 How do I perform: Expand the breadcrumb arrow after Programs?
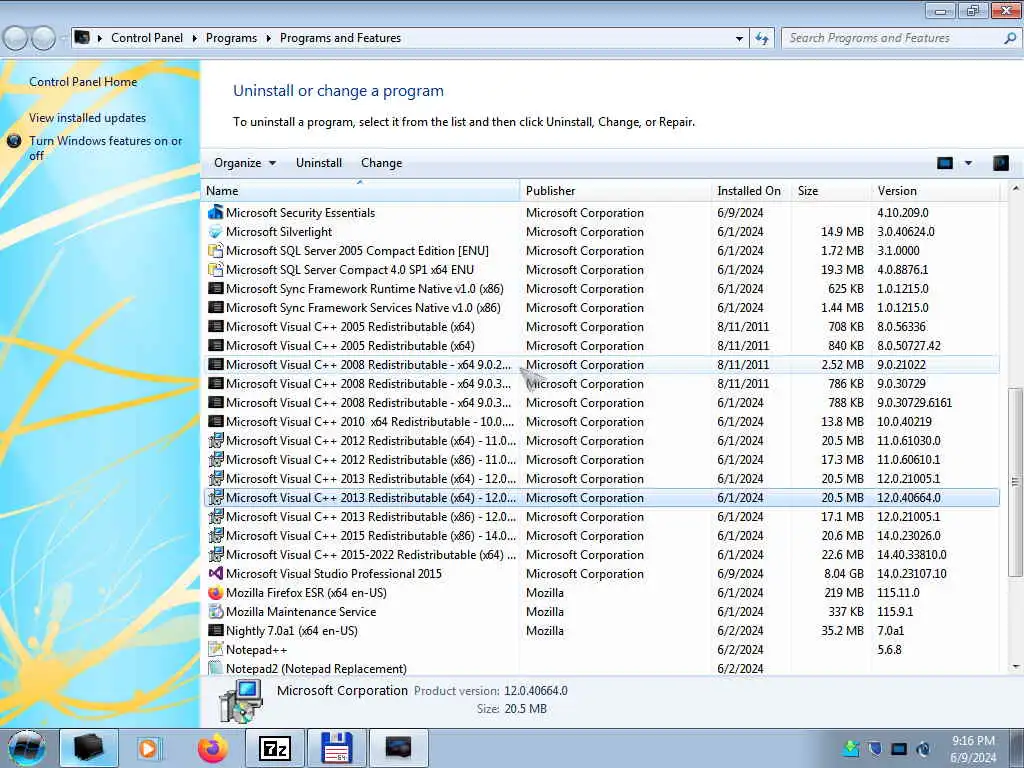268,38
